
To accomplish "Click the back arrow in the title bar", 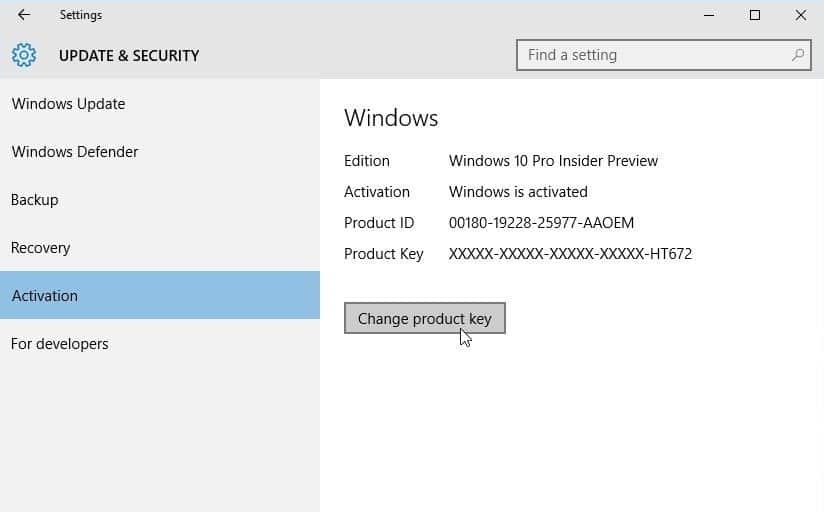I will (x=24, y=15).
